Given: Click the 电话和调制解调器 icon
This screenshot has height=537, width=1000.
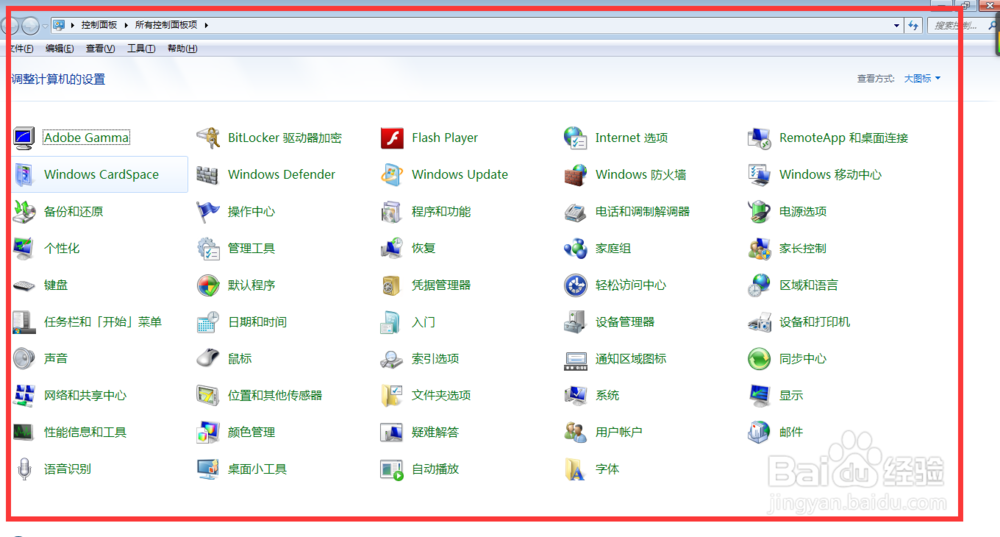Looking at the screenshot, I should coord(575,212).
